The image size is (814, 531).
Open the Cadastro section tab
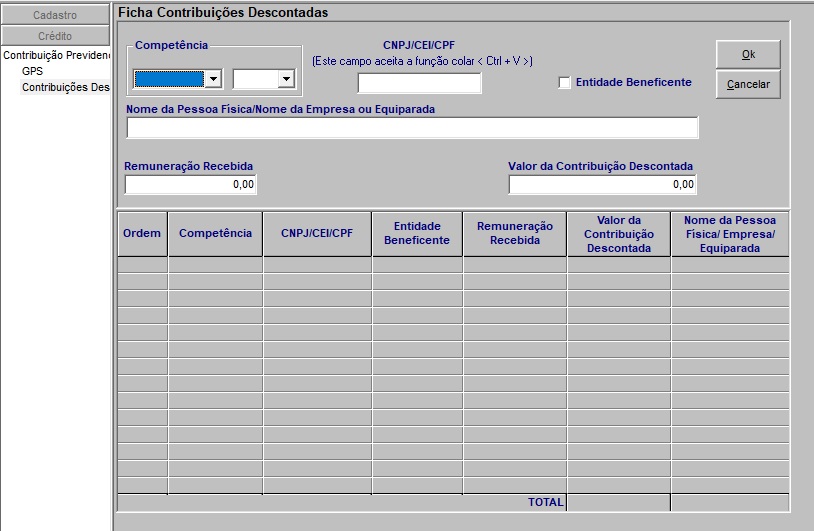tap(55, 15)
